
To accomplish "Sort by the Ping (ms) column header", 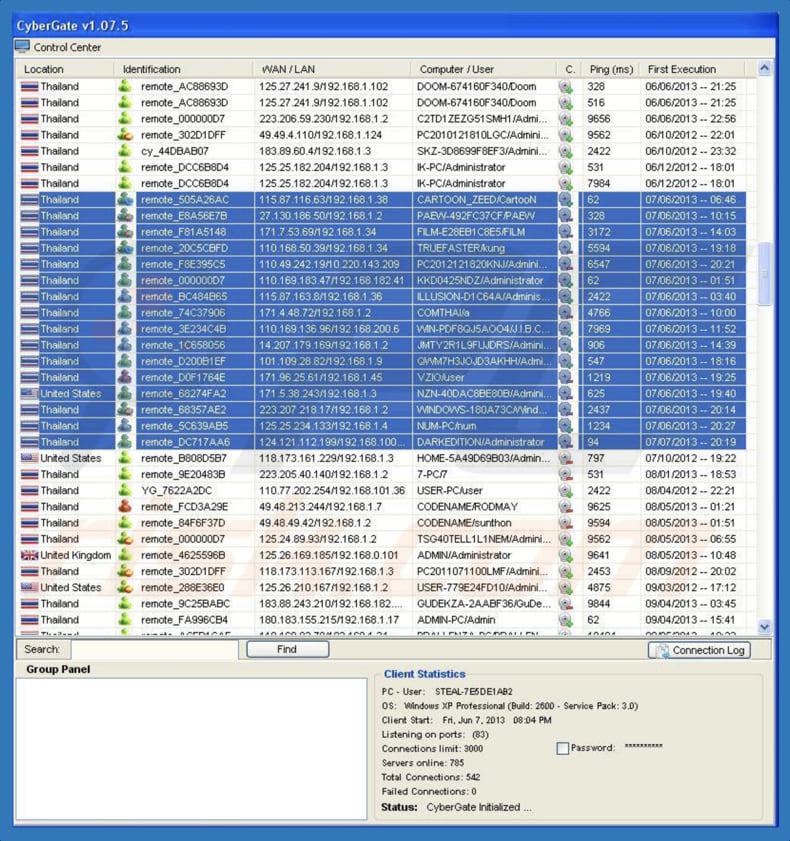I will tap(611, 69).
